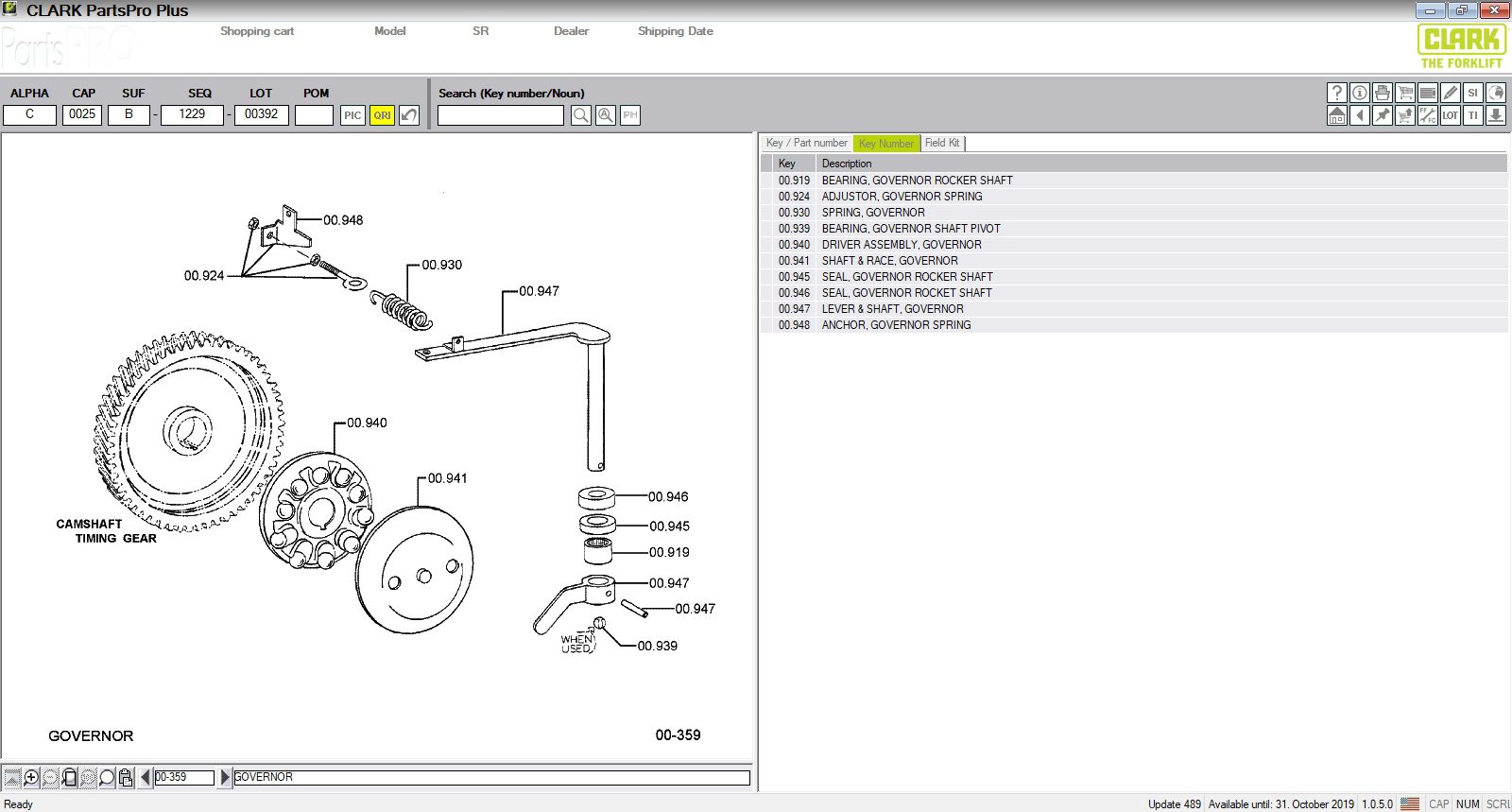Click the home icon in the toolbar
Screen dimensions: 1512x812
tap(1336, 115)
